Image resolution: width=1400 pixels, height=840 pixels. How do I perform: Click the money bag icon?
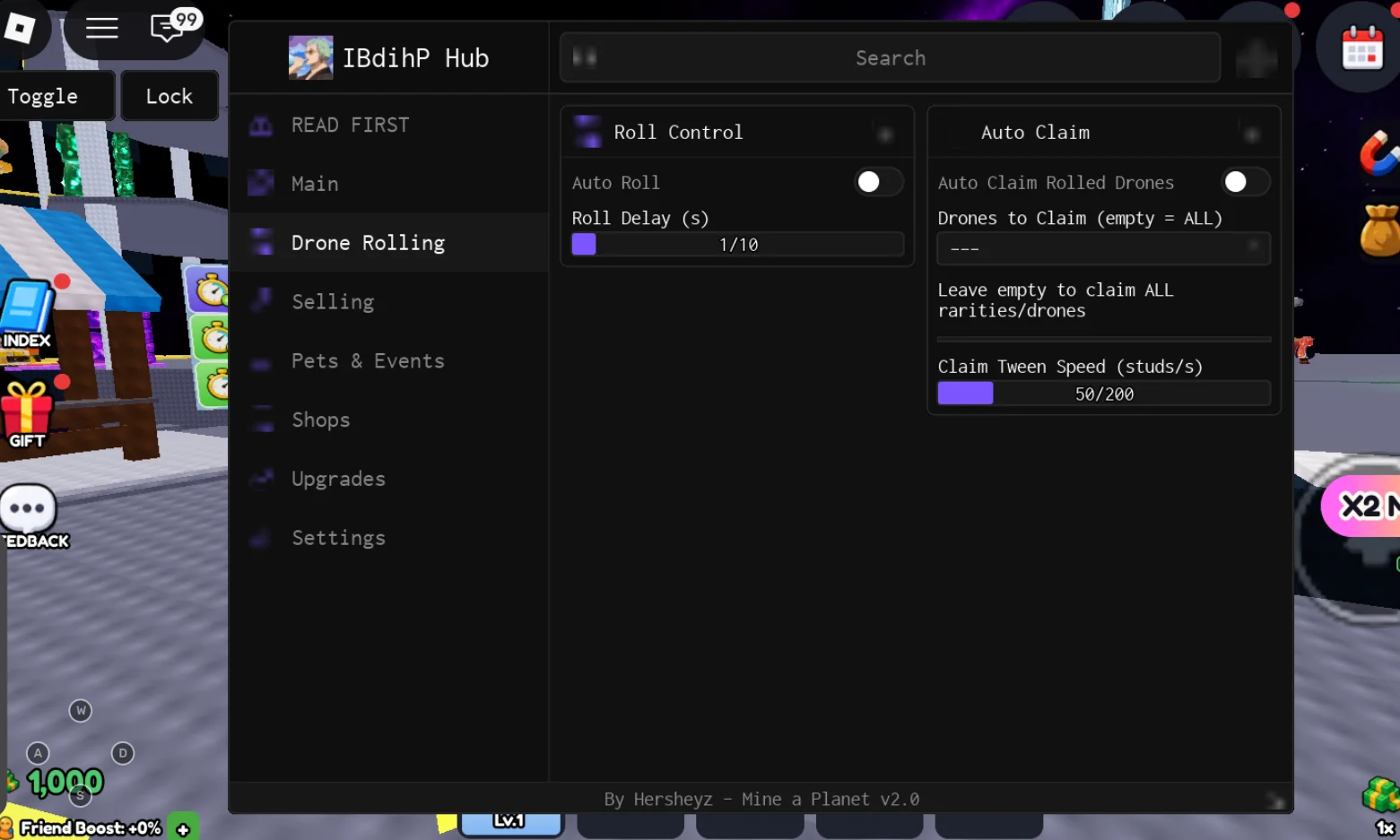coord(1379,230)
